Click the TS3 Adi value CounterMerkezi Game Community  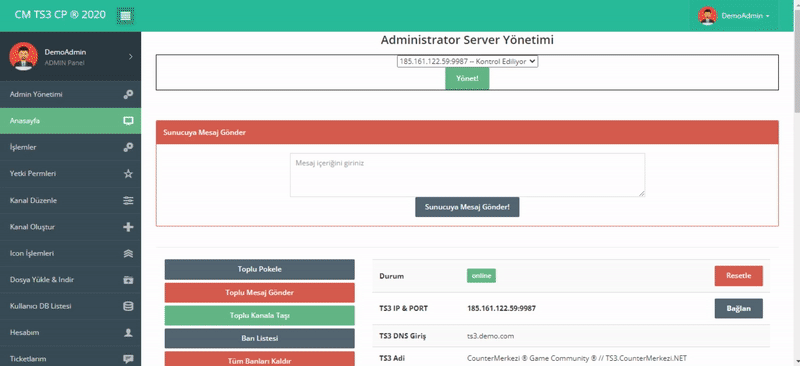[x=577, y=358]
